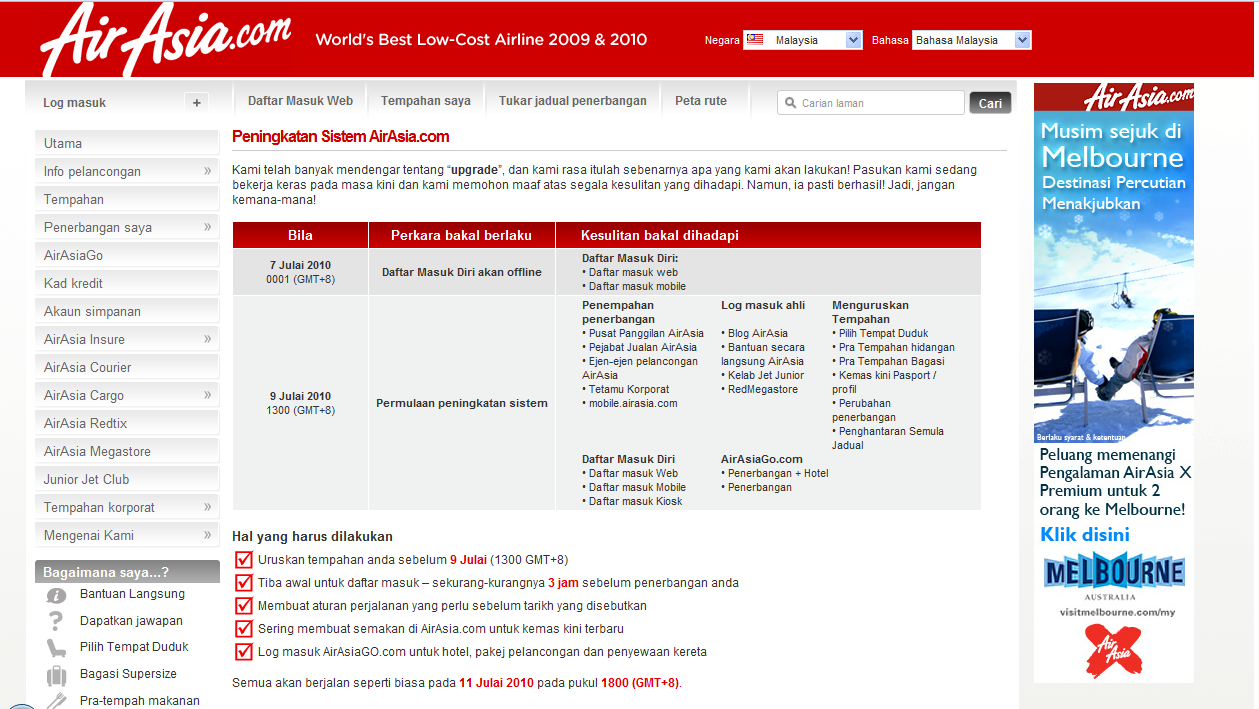1259x709 pixels.
Task: Select Tempahan in the side menu
Action: pos(127,199)
